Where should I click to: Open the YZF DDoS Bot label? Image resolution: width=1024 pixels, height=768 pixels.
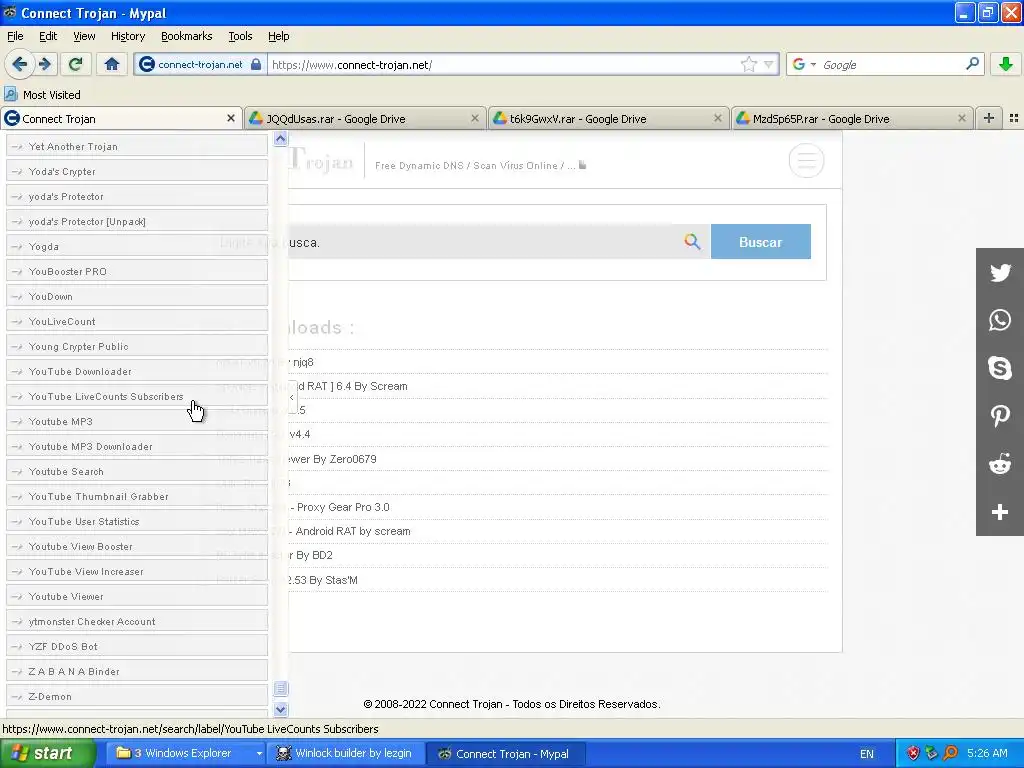(x=137, y=646)
